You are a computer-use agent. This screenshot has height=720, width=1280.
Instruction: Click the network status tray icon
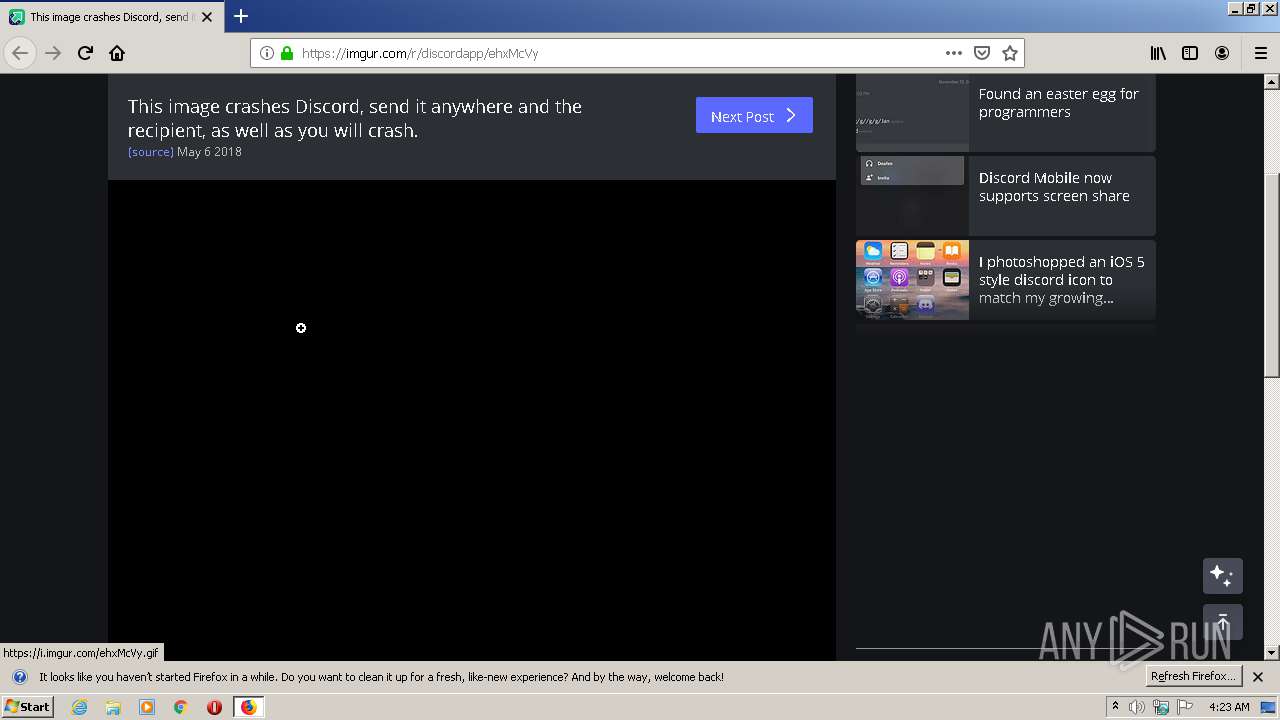tap(1161, 707)
